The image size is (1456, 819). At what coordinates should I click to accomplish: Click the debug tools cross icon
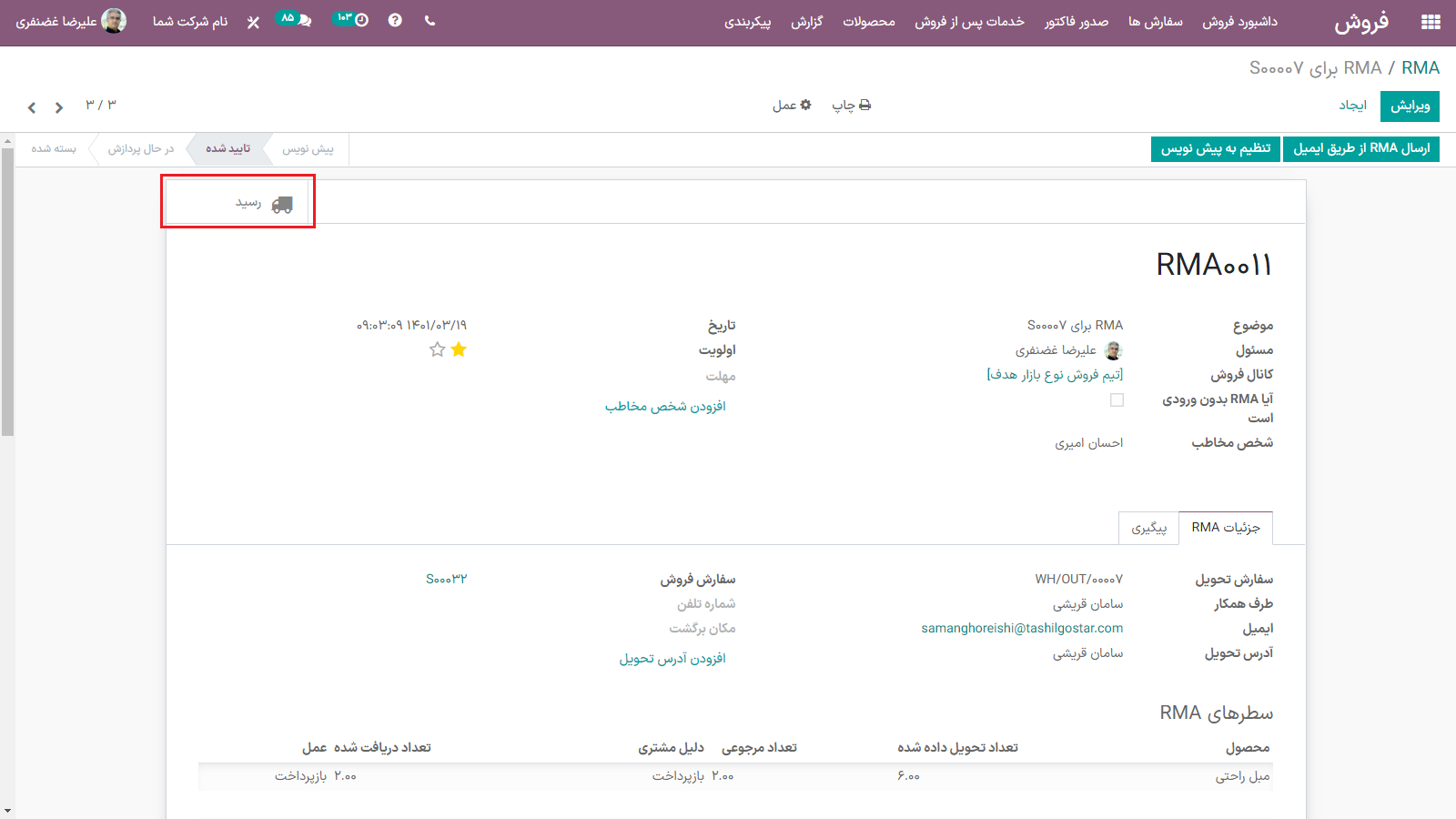pyautogui.click(x=253, y=22)
